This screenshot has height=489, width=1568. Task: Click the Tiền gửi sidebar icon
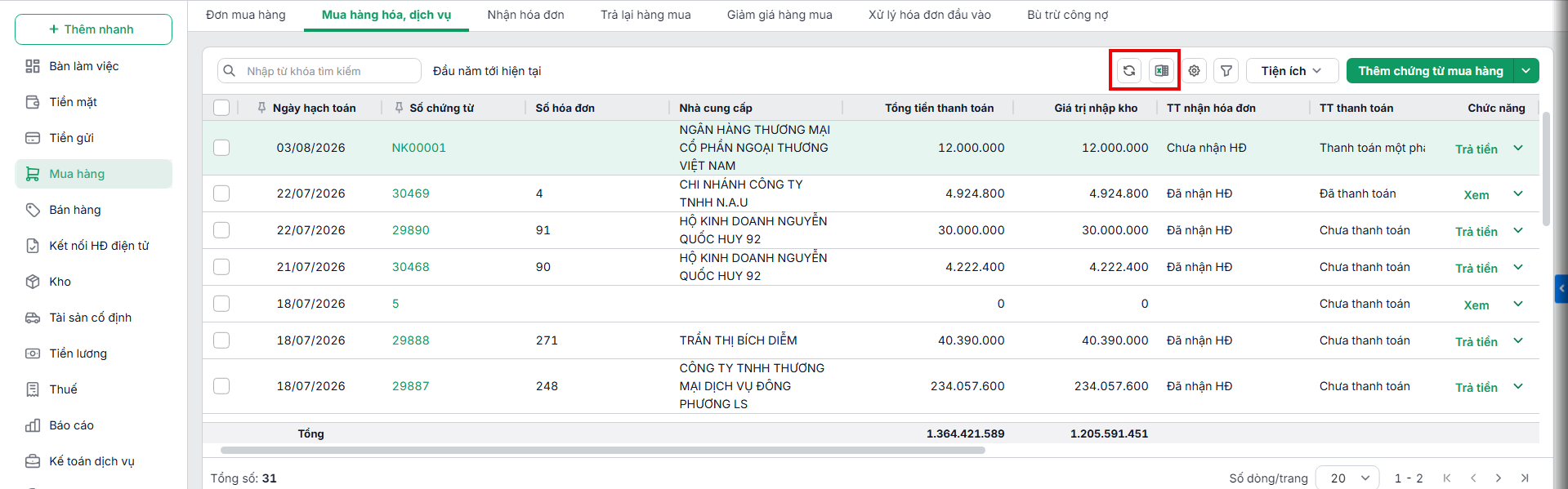(x=33, y=138)
